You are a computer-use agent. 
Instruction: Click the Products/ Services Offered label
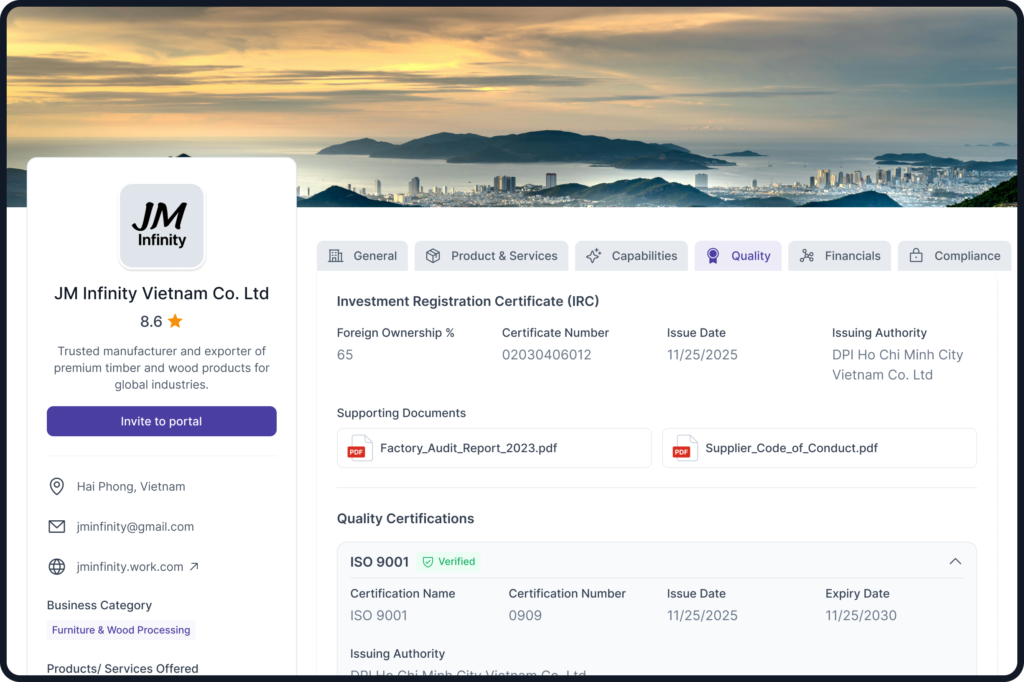(x=122, y=668)
